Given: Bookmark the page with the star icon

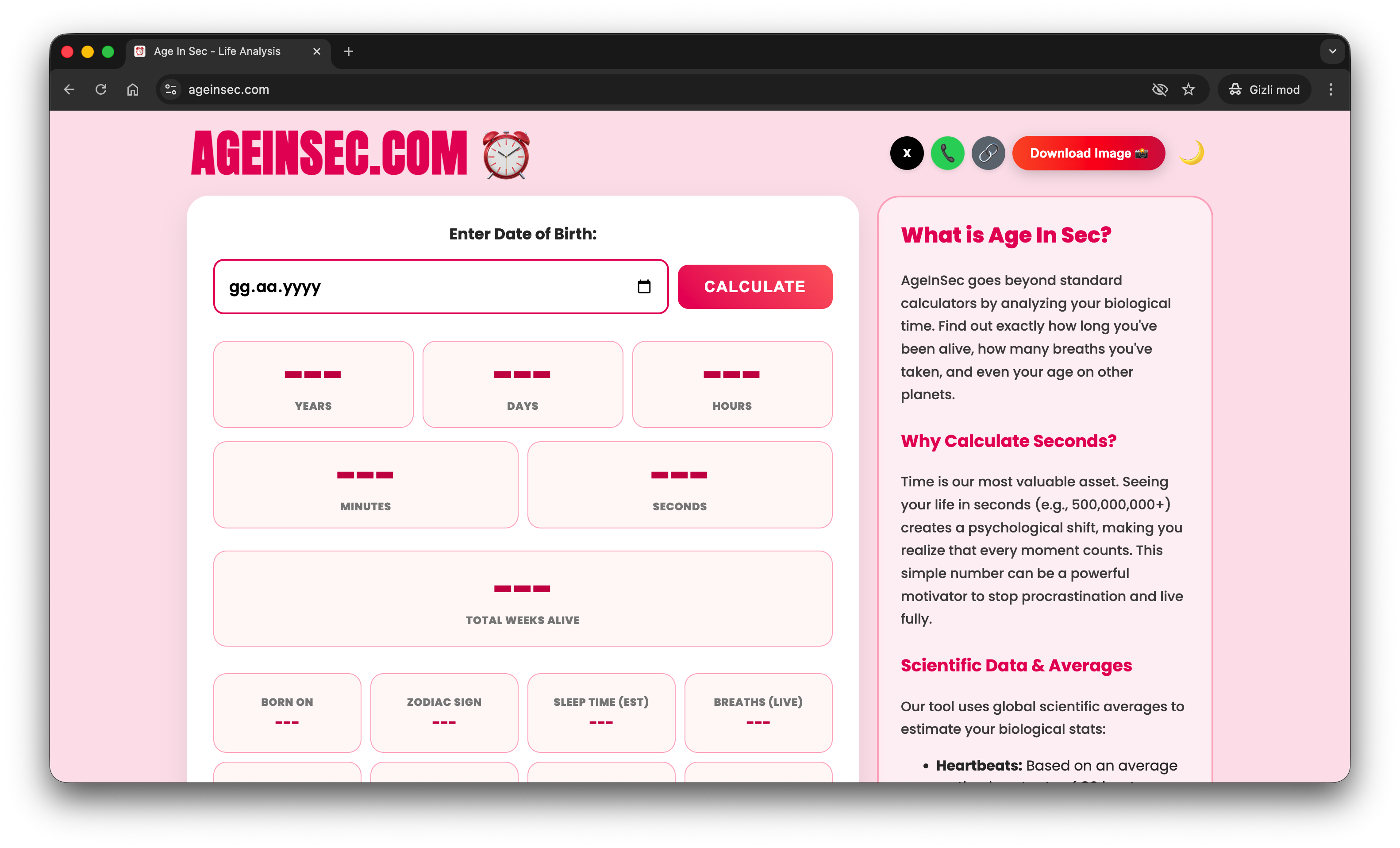Looking at the screenshot, I should [1188, 89].
